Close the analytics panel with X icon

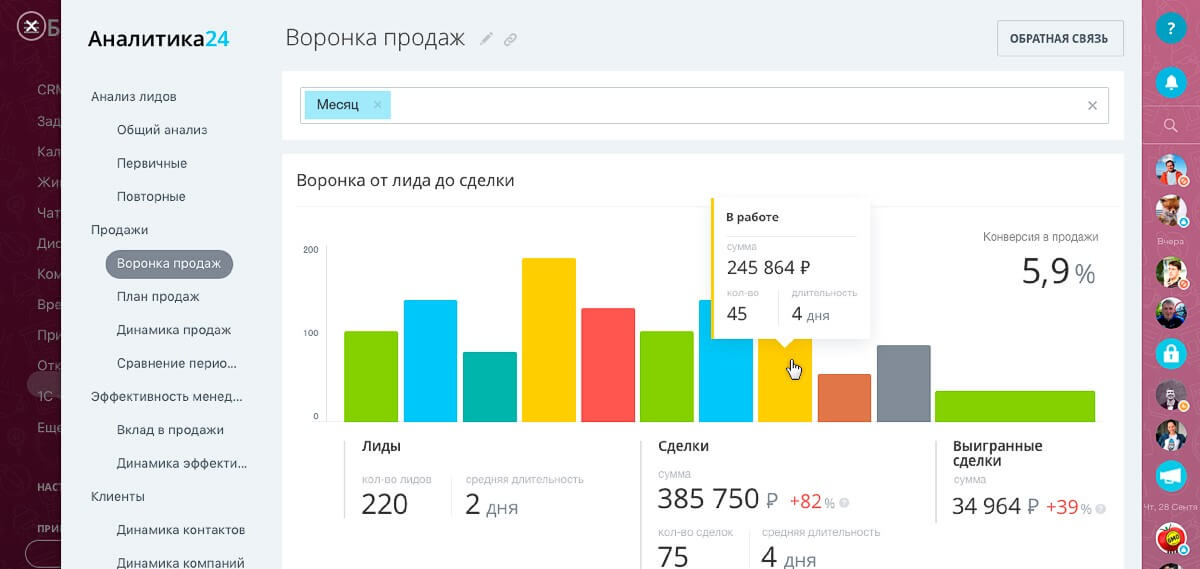click(x=32, y=26)
